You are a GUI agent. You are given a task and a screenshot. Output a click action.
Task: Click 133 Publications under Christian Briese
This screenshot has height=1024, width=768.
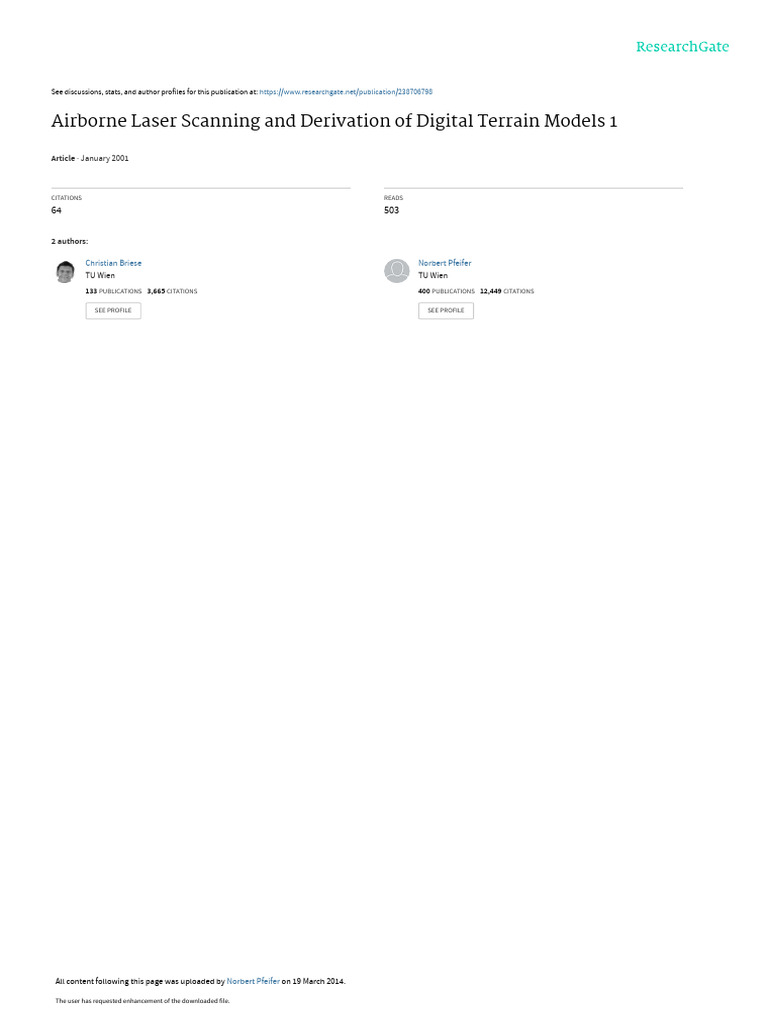[x=114, y=291]
